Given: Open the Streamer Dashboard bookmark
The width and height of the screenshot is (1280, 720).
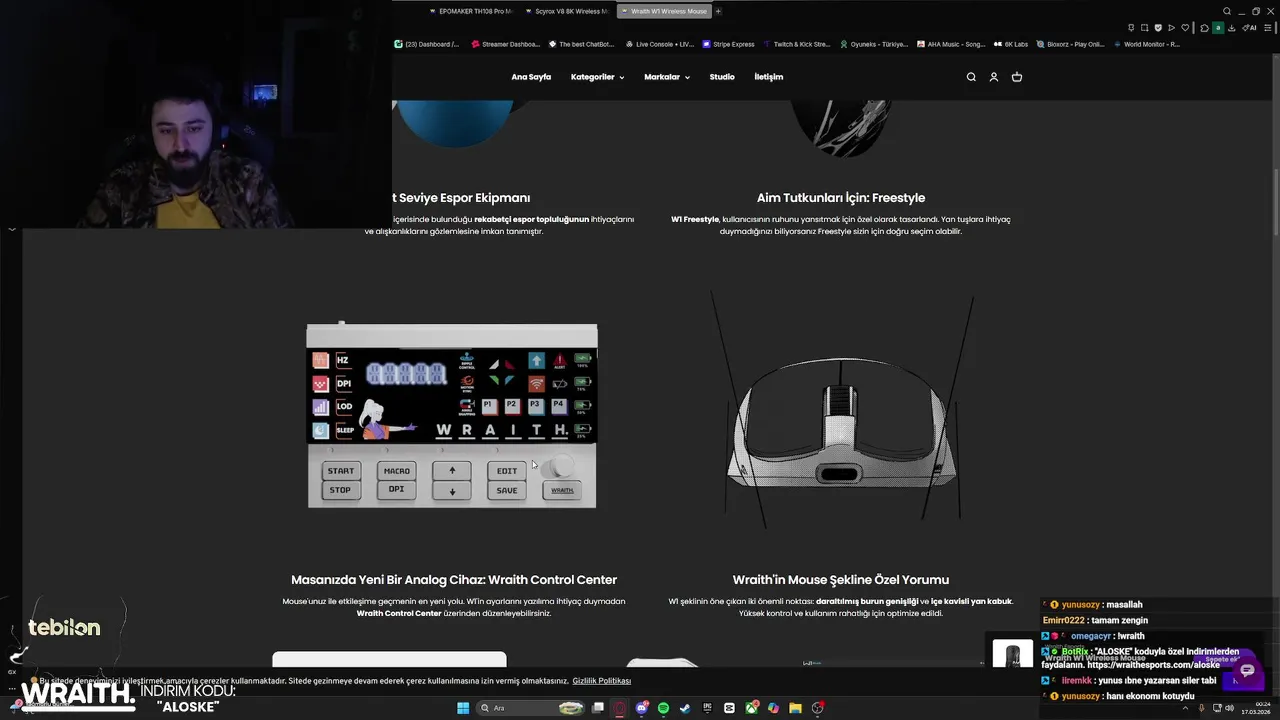Looking at the screenshot, I should click(x=506, y=44).
